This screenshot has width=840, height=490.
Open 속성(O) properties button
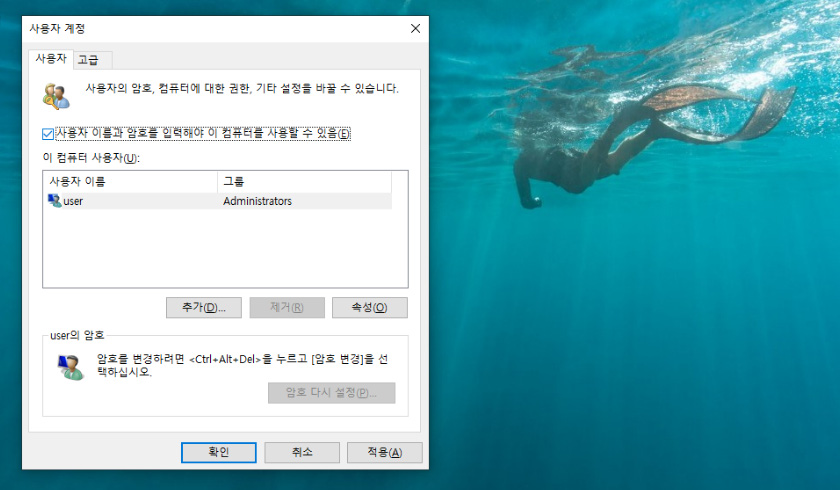coord(370,307)
